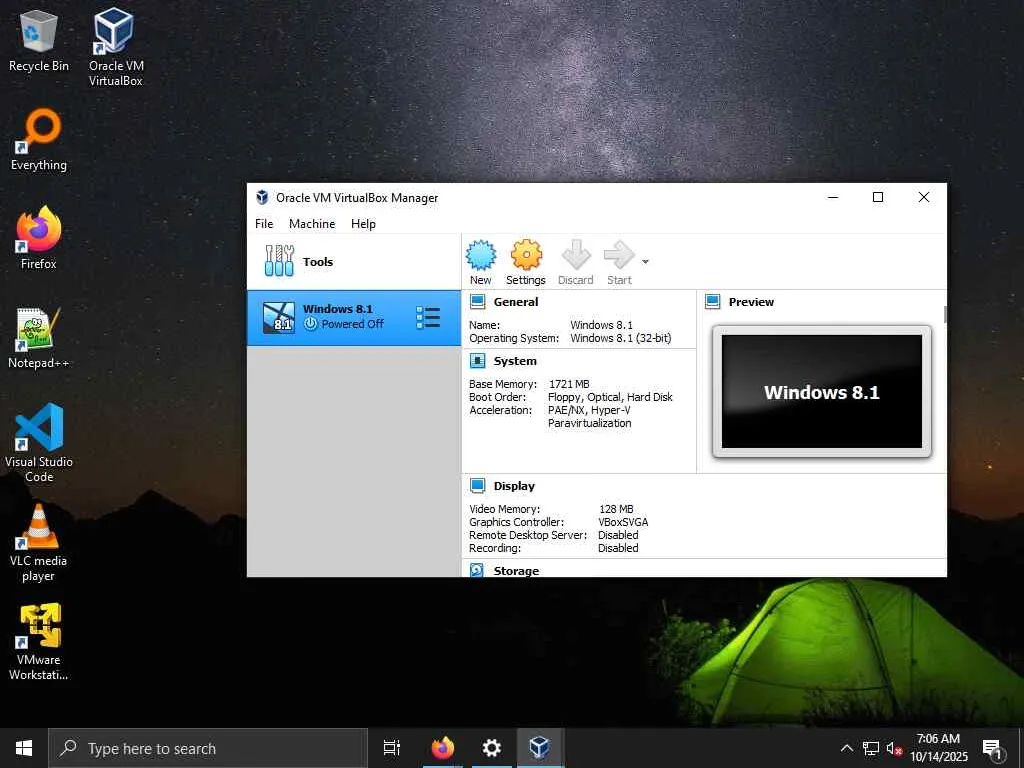Screen dimensions: 1024x768
Task: Select the VLC media player desktop shortcut
Action: click(39, 543)
